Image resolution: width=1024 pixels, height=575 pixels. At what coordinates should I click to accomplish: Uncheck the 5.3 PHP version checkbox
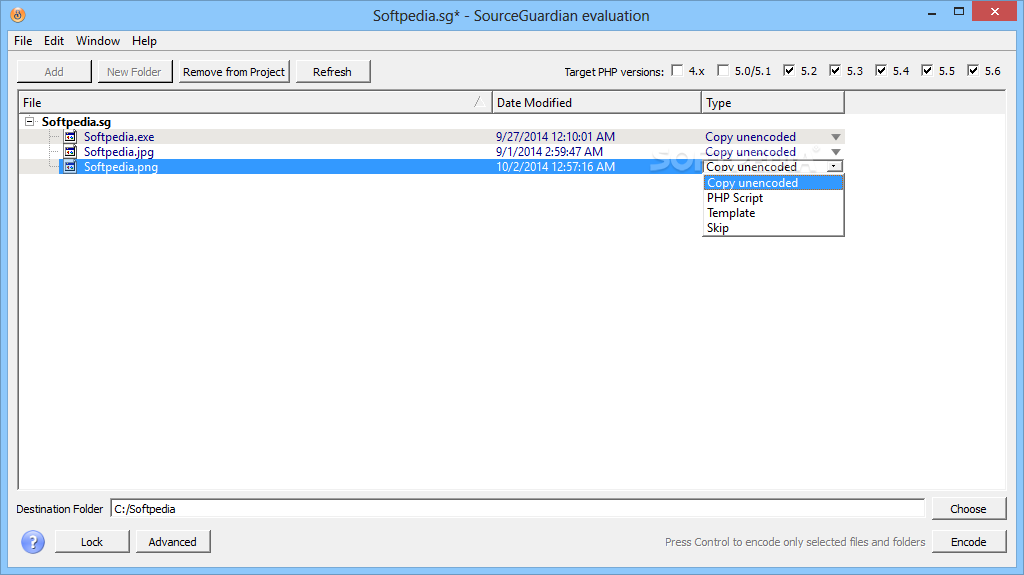pyautogui.click(x=835, y=71)
